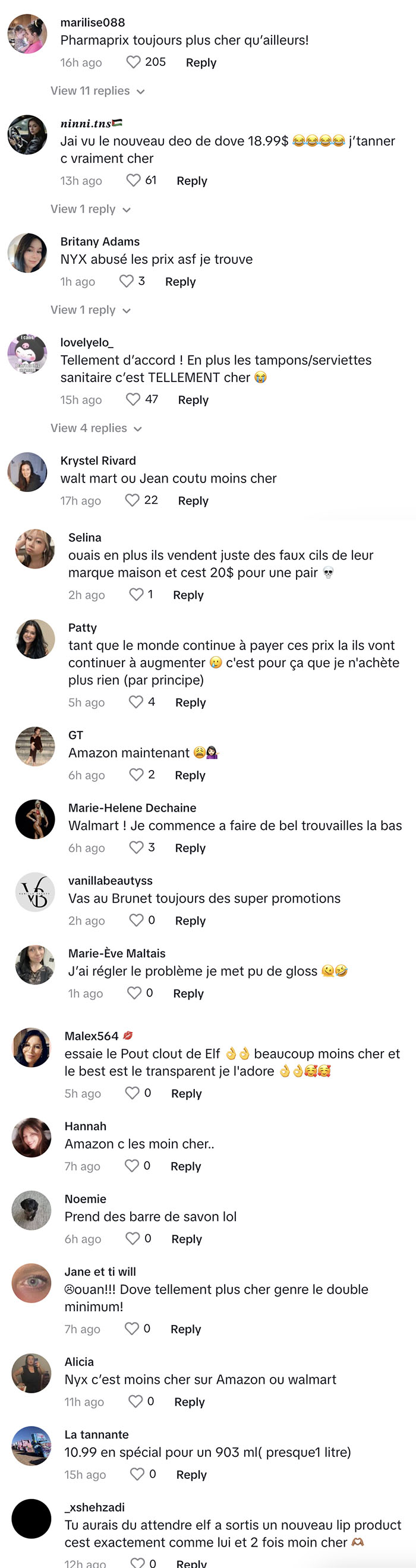Image resolution: width=416 pixels, height=1568 pixels.
Task: Like marilise088's comment with the heart
Action: pos(133,62)
